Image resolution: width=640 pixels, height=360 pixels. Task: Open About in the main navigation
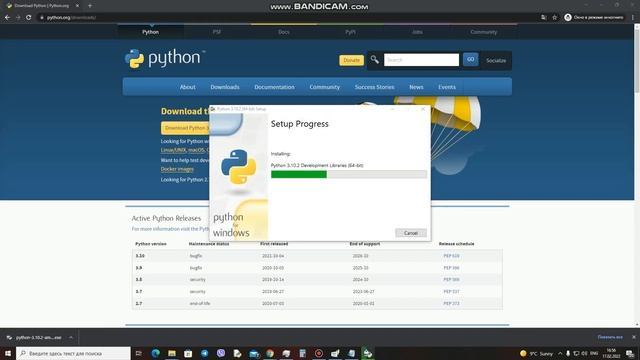pyautogui.click(x=188, y=87)
